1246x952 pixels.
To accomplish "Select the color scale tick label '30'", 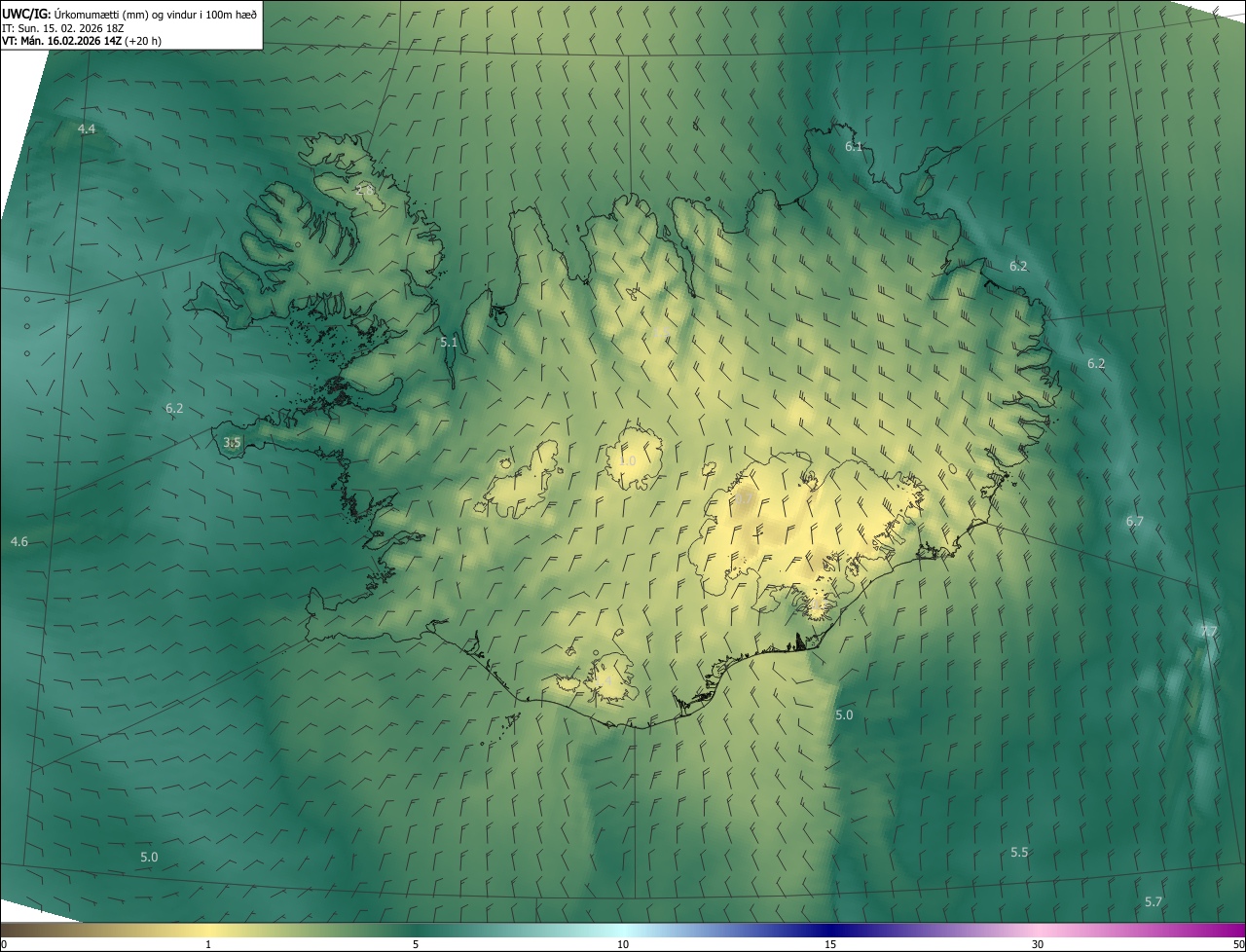I will (x=1038, y=945).
